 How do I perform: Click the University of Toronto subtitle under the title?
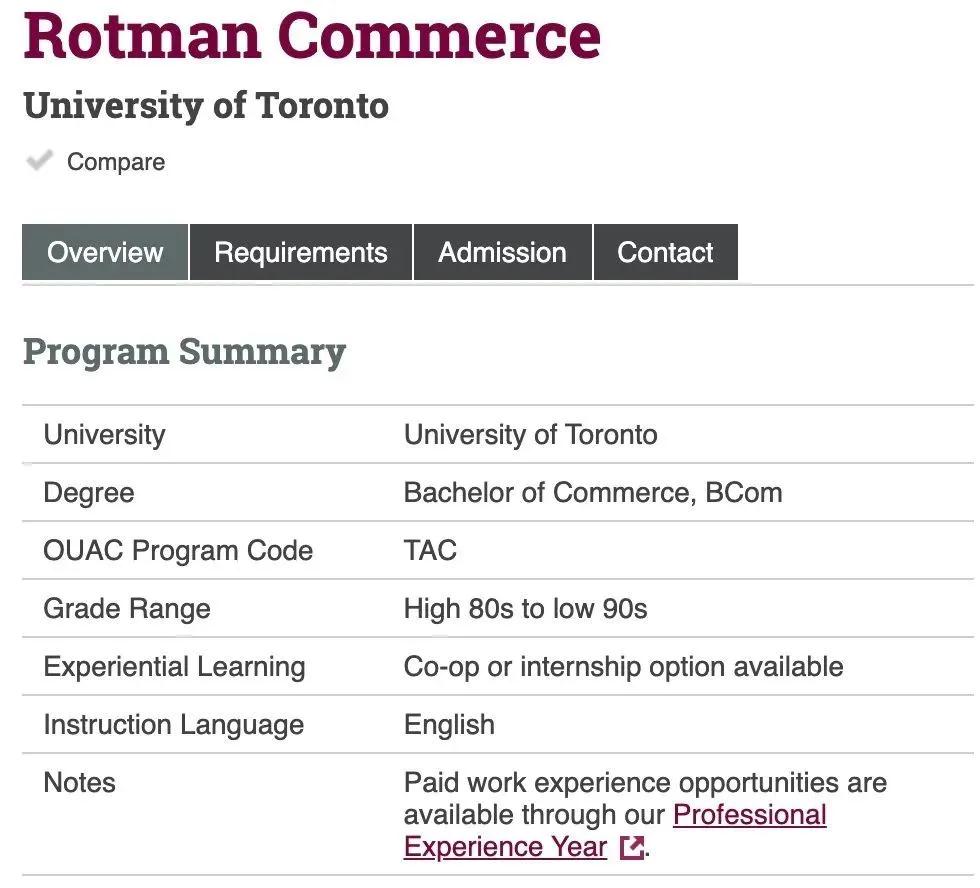click(206, 106)
